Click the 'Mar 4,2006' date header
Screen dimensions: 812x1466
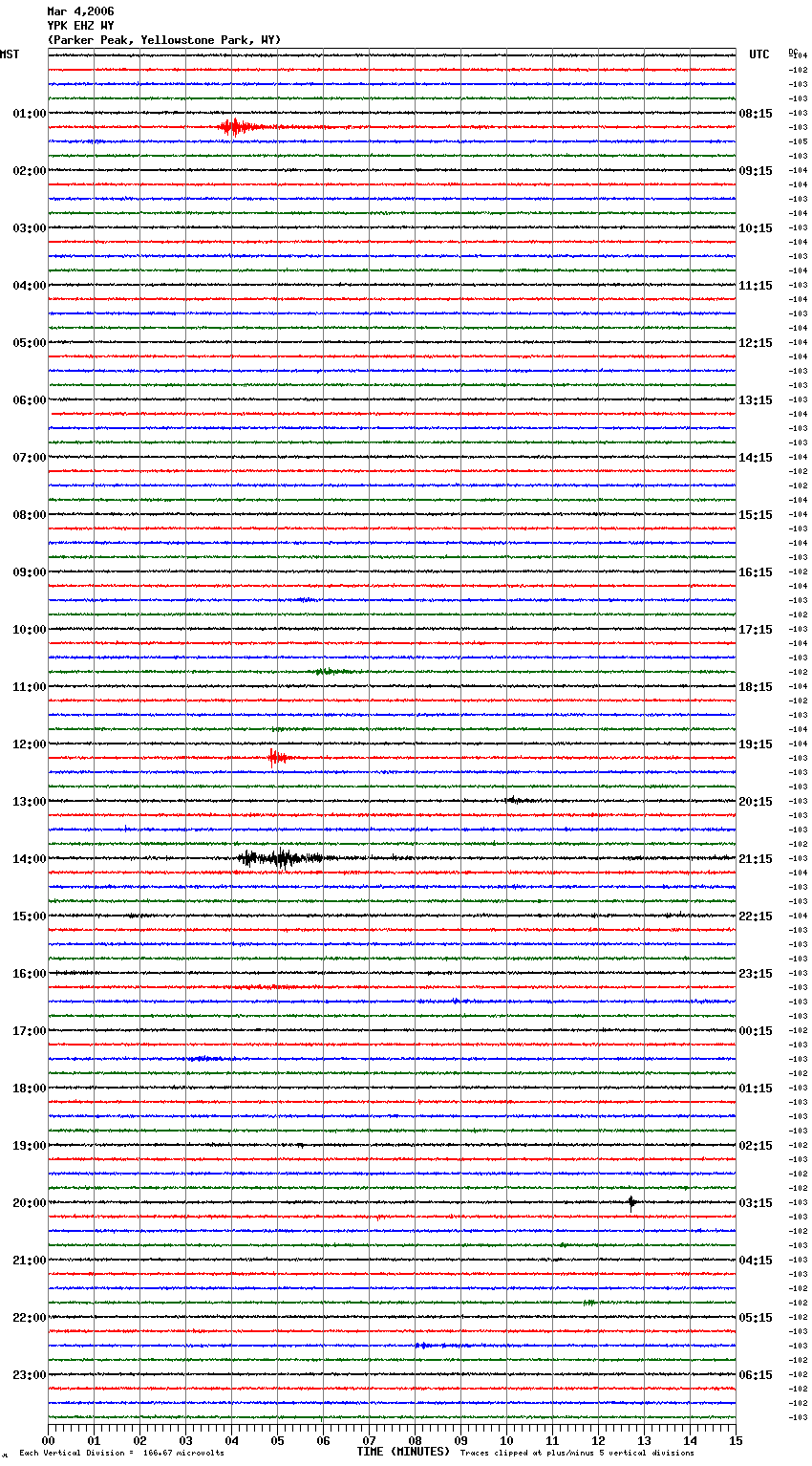(x=80, y=11)
